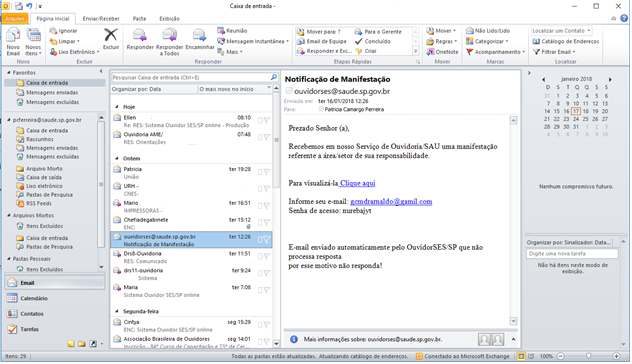Run the search magnifier in Pesquisar box
632x364 pixels.
(x=274, y=77)
